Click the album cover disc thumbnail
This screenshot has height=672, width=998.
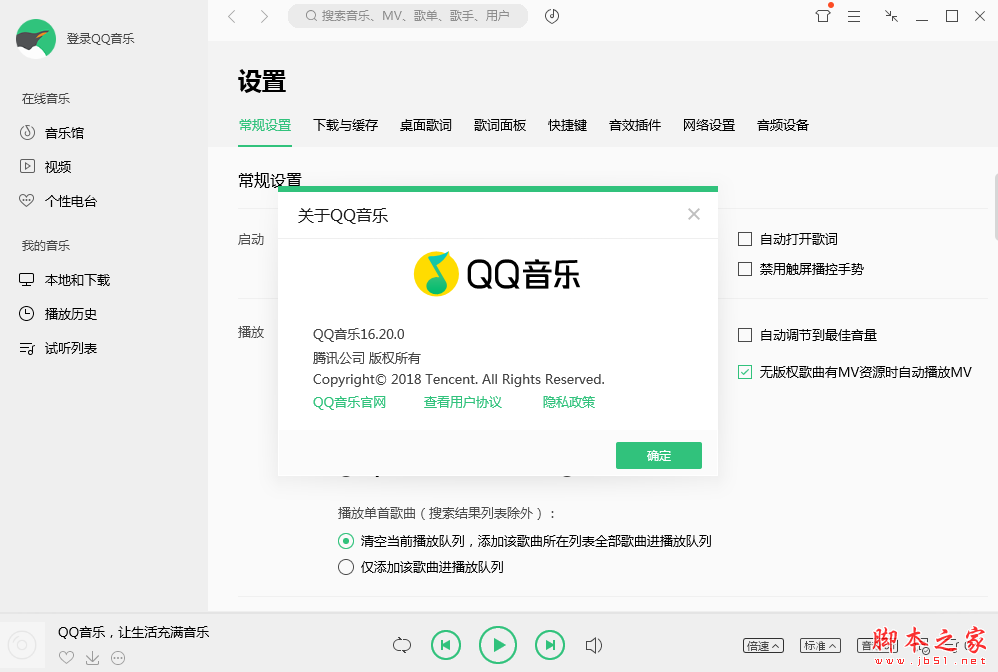[22, 645]
